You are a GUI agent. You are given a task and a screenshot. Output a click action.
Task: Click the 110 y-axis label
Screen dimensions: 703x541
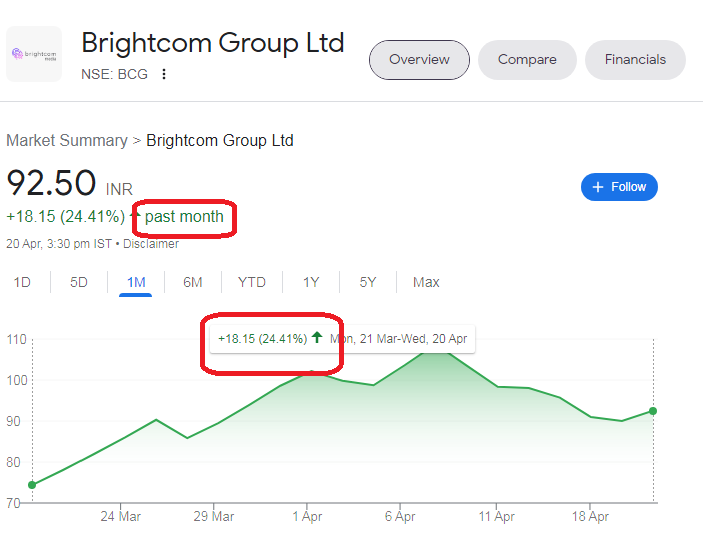[x=17, y=339]
